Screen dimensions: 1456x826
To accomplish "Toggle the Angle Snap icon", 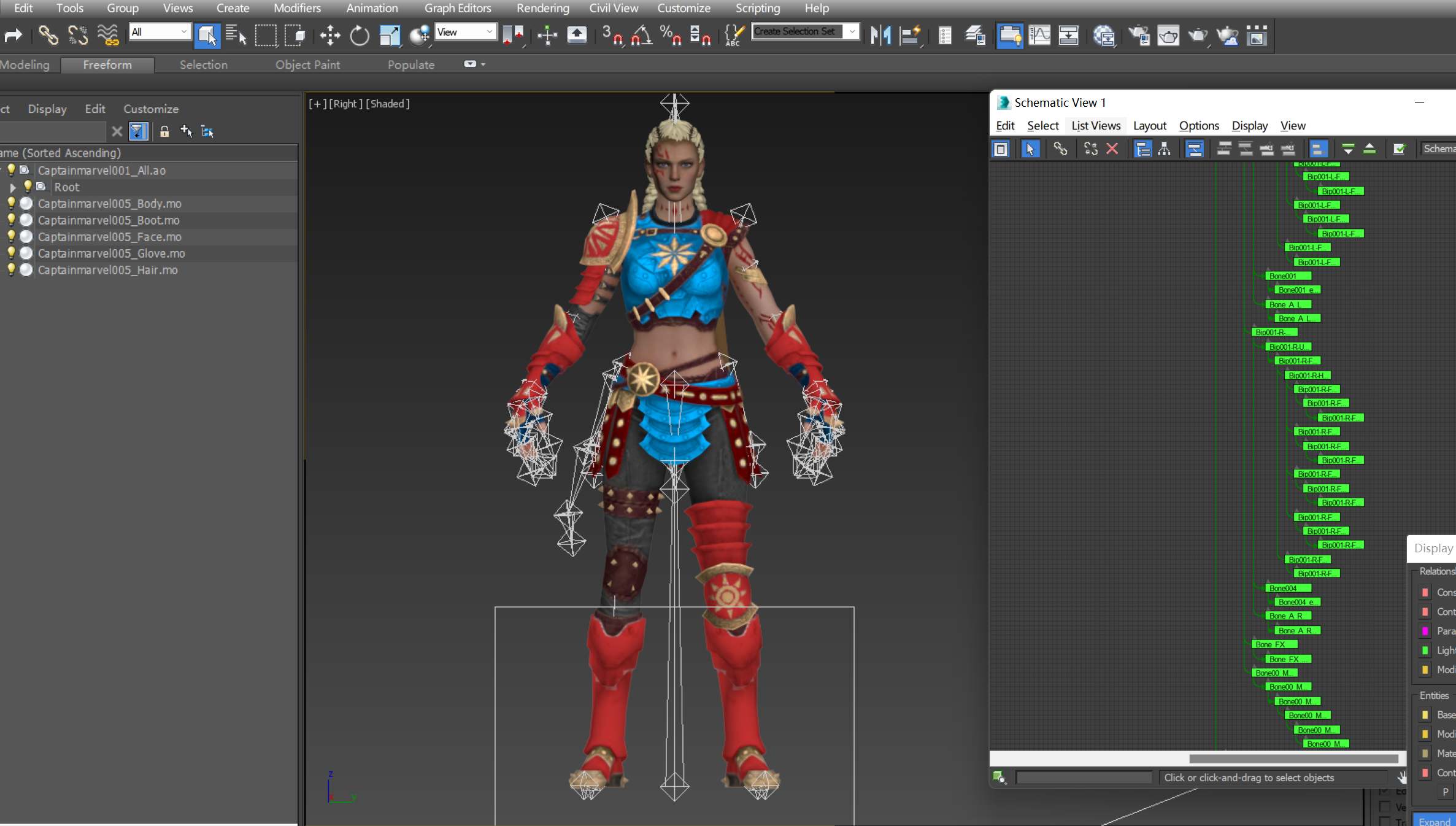I will click(641, 35).
